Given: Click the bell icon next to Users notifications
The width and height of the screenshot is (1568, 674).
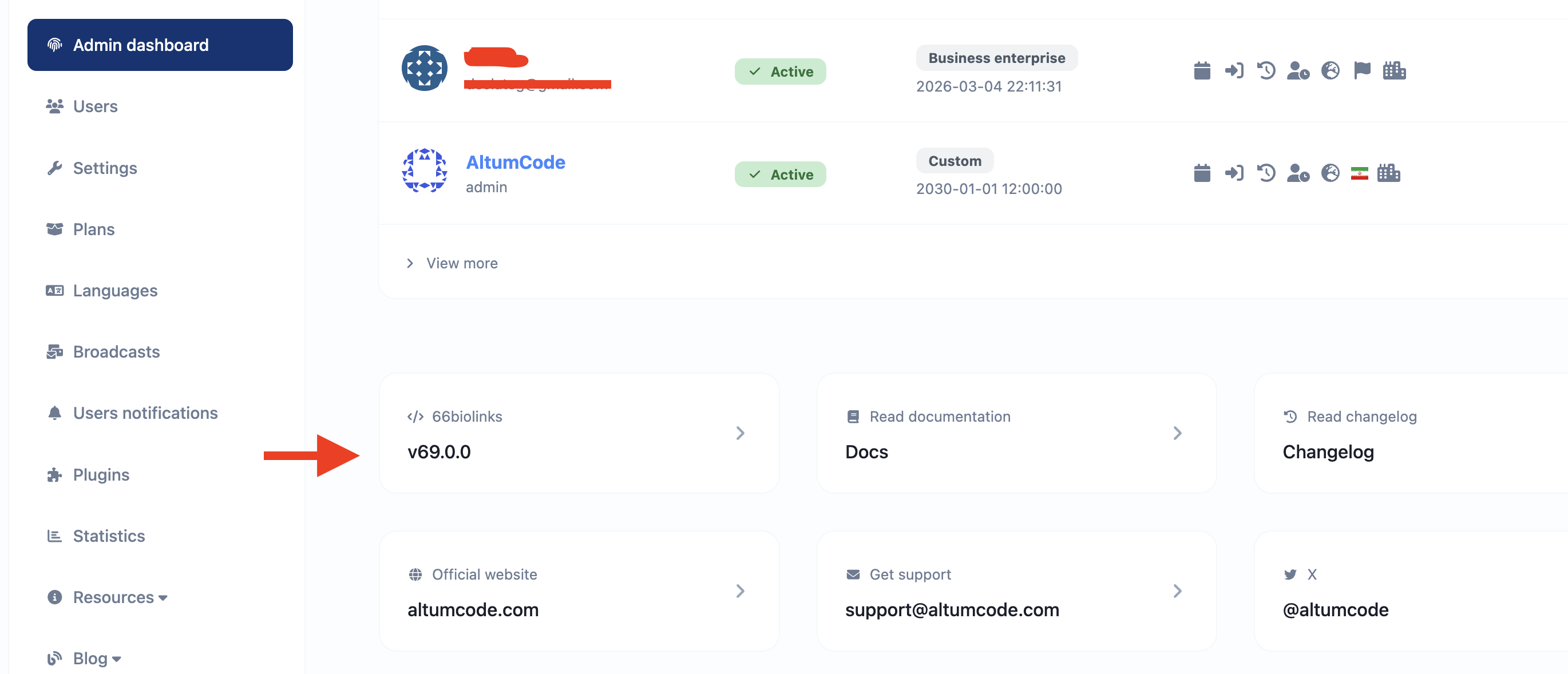Looking at the screenshot, I should tap(55, 413).
